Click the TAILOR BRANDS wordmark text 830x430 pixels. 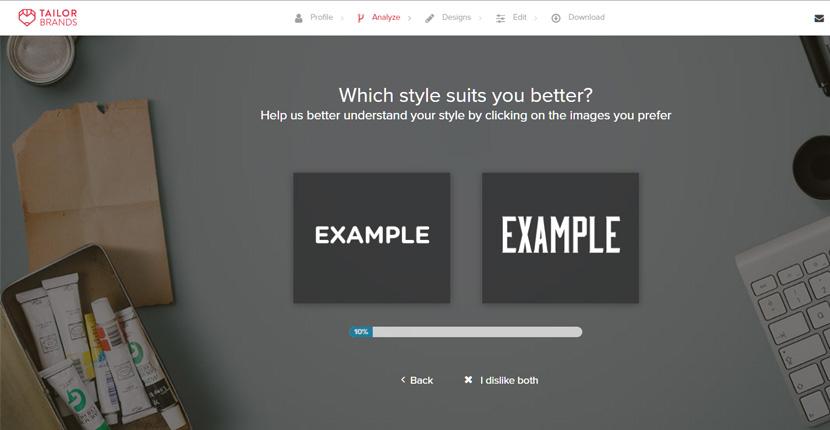58,17
